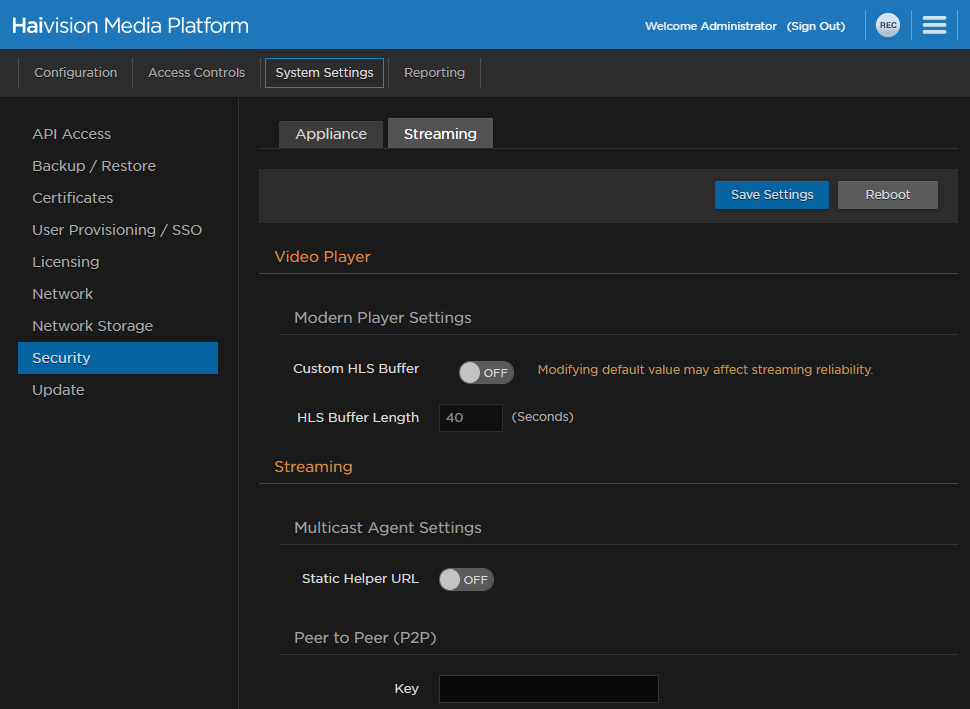Go to Access Controls section

click(x=196, y=73)
